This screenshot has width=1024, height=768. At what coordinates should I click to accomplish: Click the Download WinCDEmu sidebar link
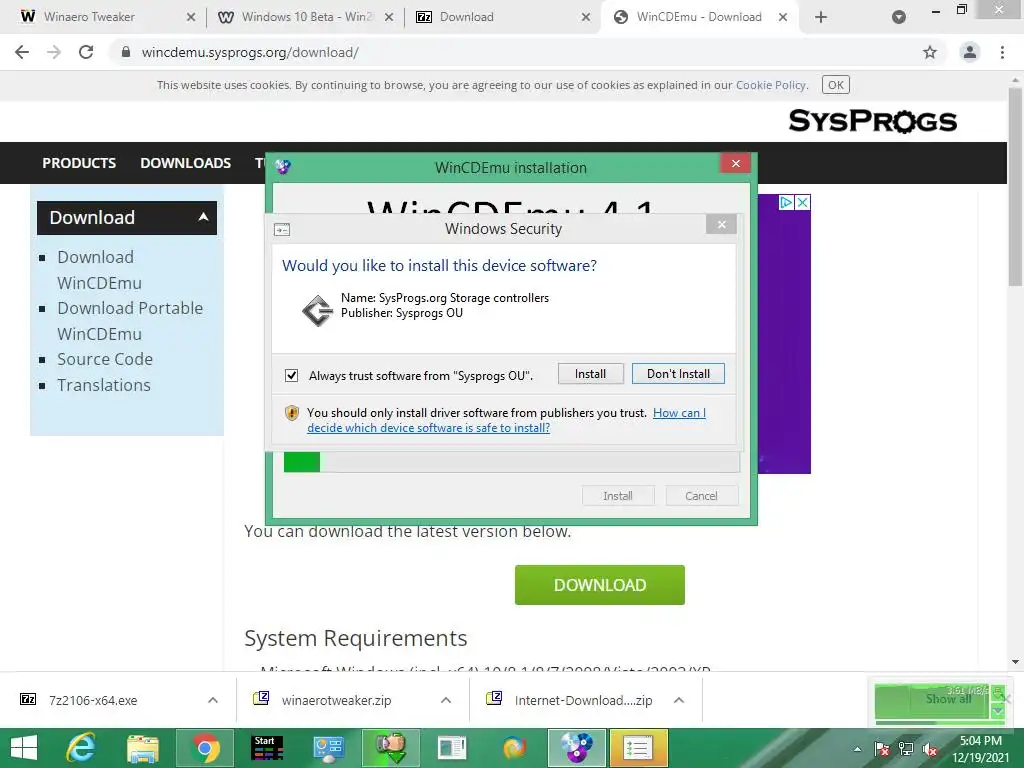(x=99, y=270)
